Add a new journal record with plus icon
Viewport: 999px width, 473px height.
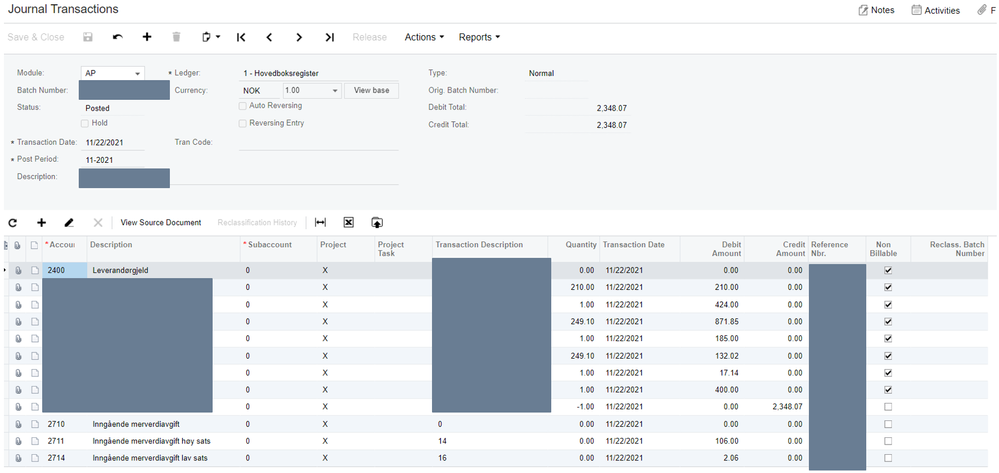tap(147, 37)
